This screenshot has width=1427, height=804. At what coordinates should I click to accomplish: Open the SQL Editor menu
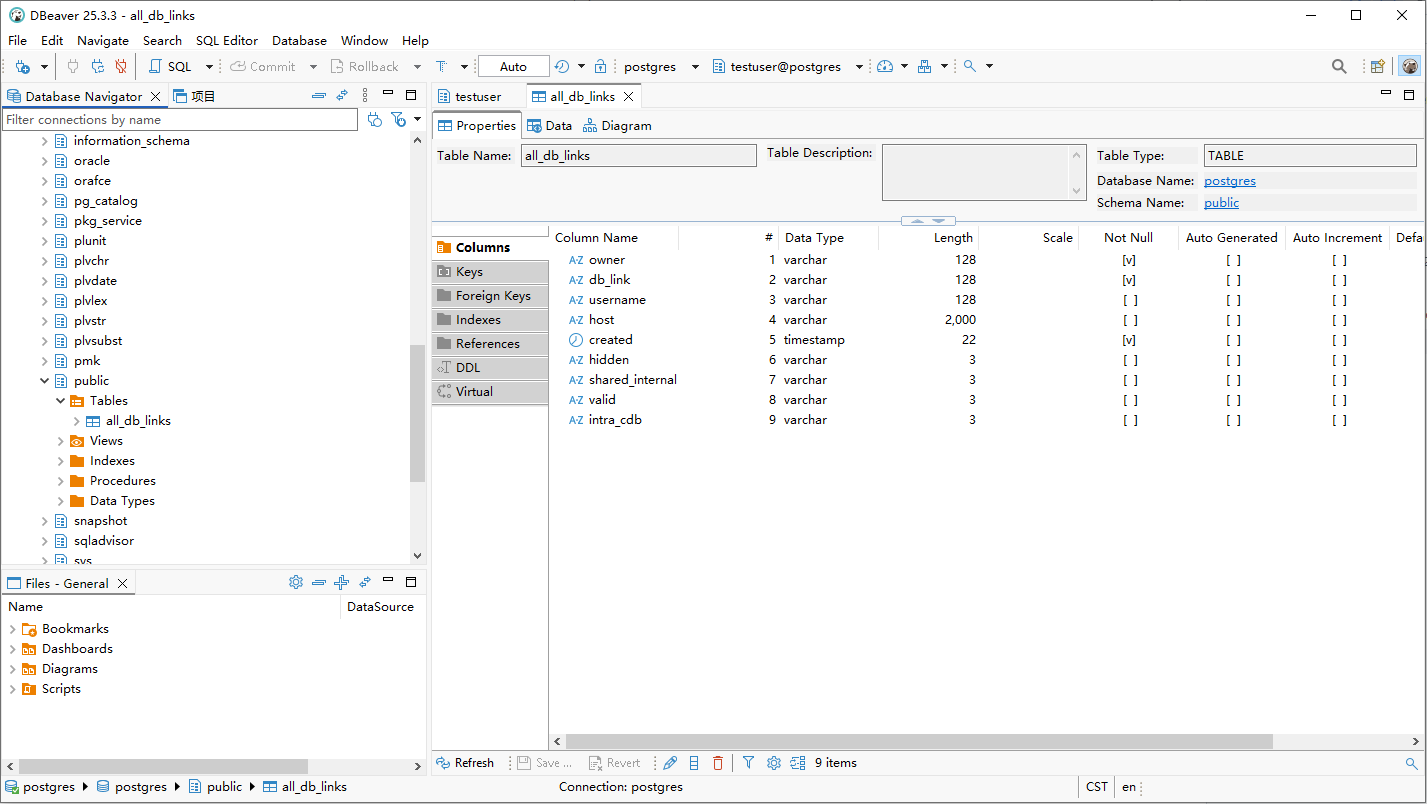tap(226, 41)
